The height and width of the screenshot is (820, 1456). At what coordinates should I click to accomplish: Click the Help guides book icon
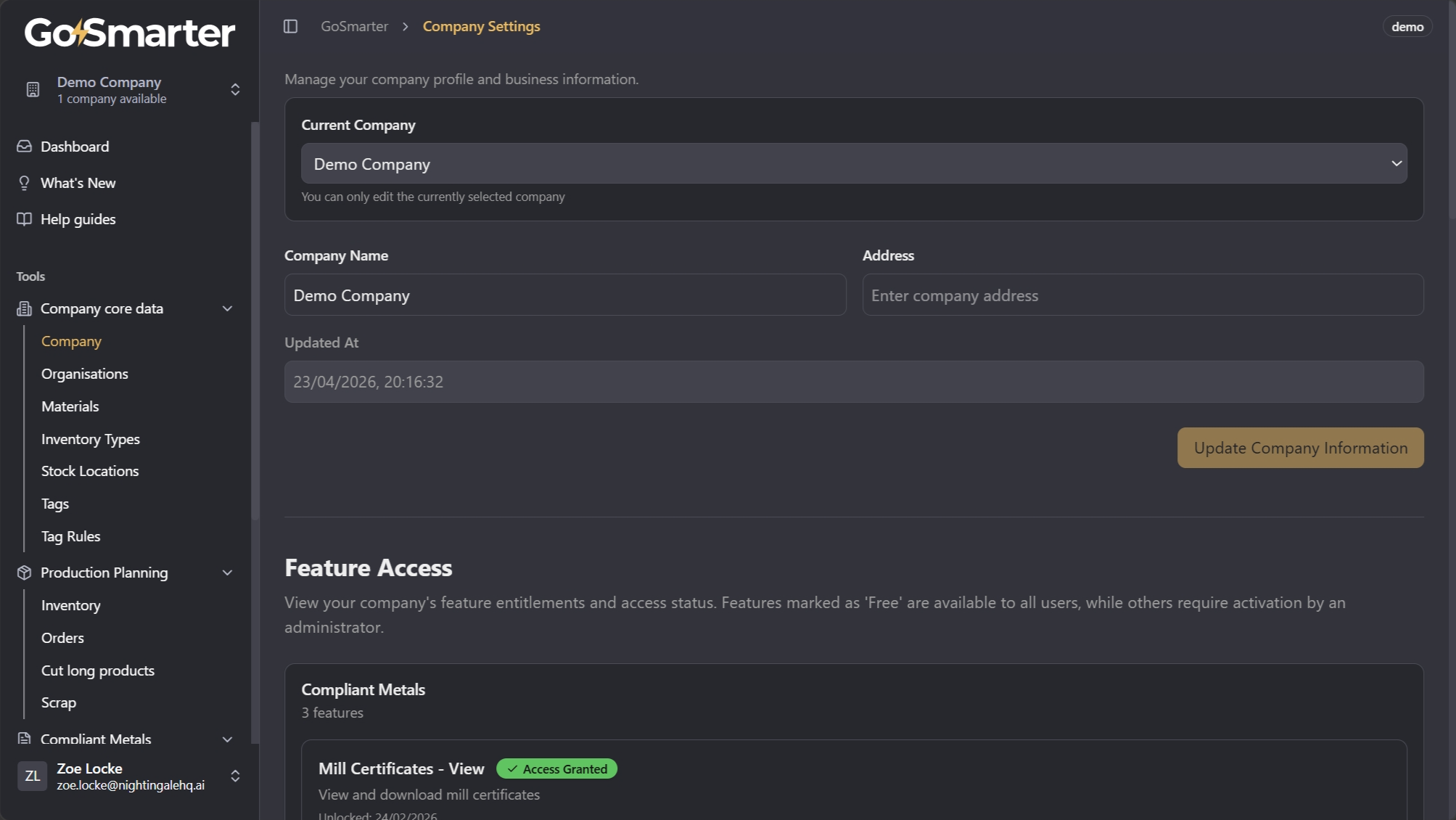click(x=24, y=219)
